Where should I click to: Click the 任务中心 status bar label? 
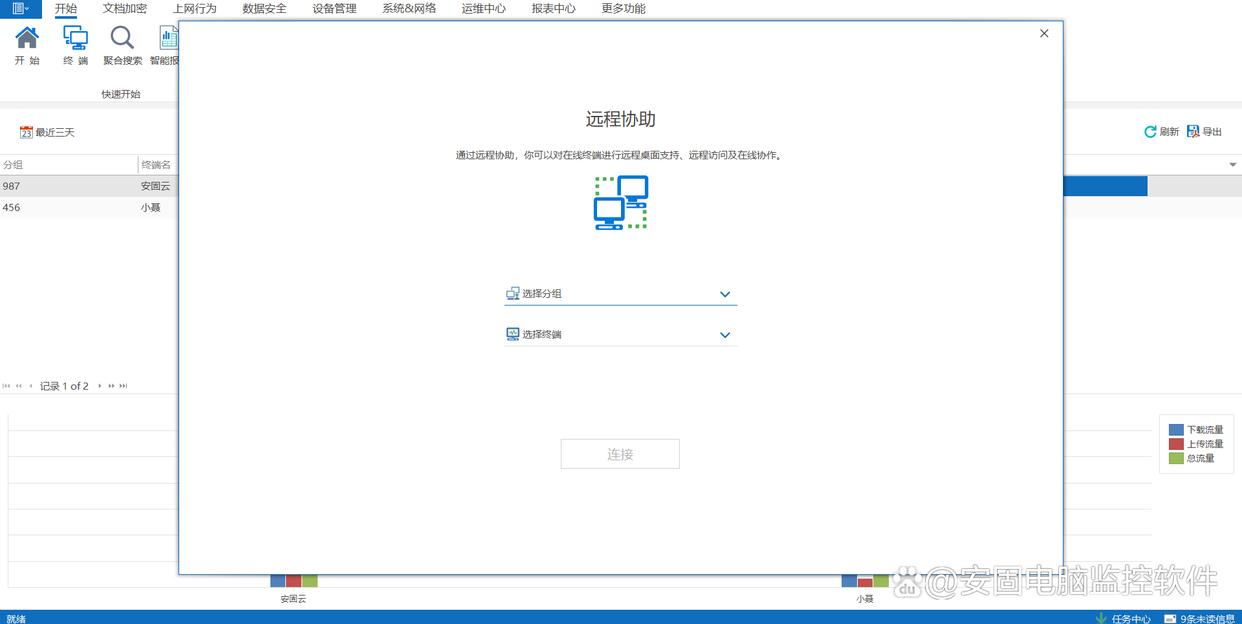(1131, 618)
